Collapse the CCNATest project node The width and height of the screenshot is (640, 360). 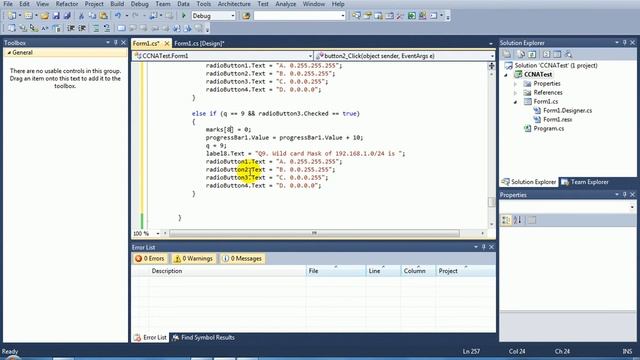[x=506, y=75]
